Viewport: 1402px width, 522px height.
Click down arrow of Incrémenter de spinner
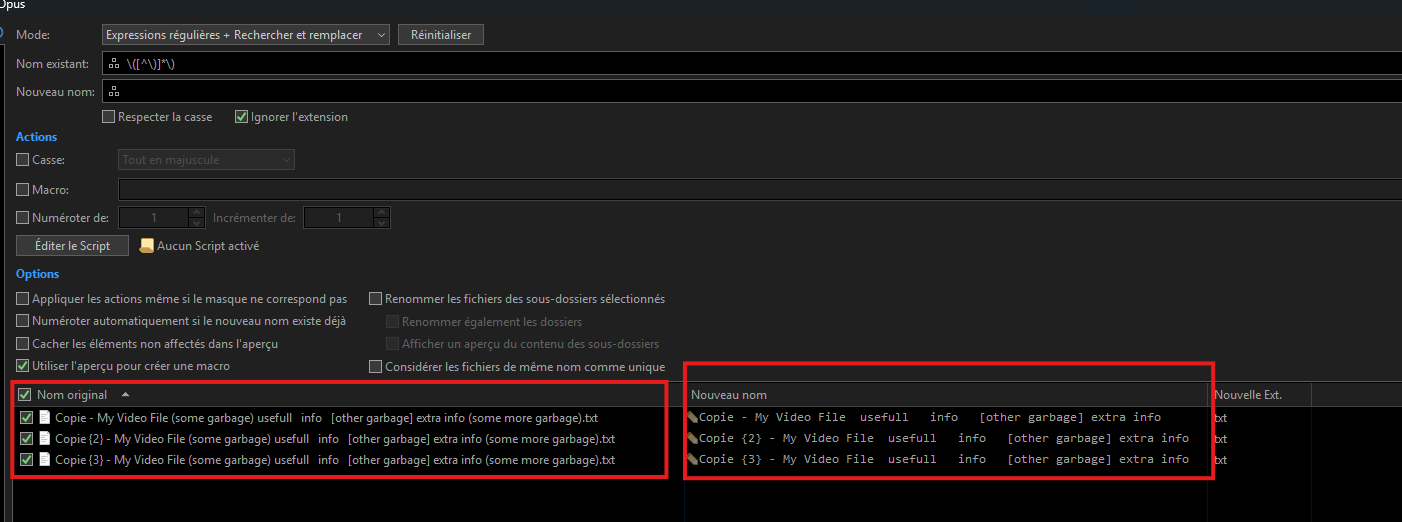(x=381, y=223)
